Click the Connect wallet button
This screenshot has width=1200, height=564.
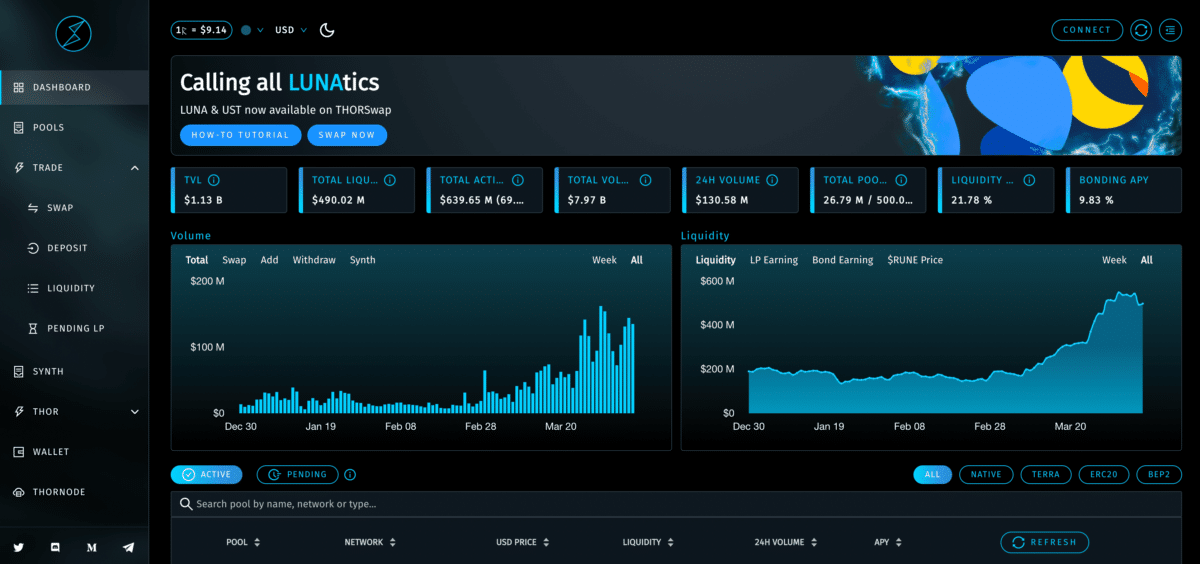point(1087,30)
